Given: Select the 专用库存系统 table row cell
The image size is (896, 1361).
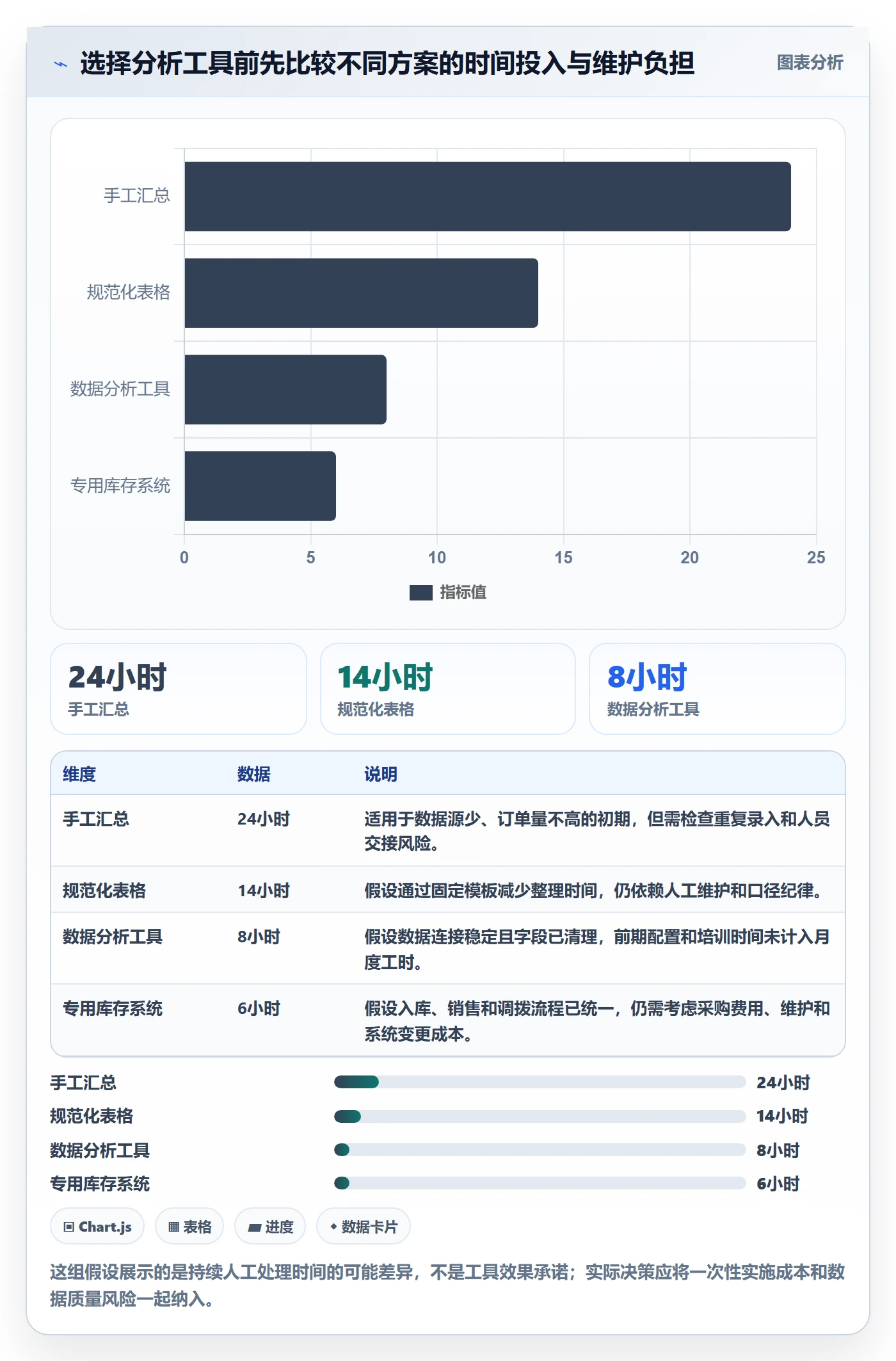Looking at the screenshot, I should point(113,1008).
